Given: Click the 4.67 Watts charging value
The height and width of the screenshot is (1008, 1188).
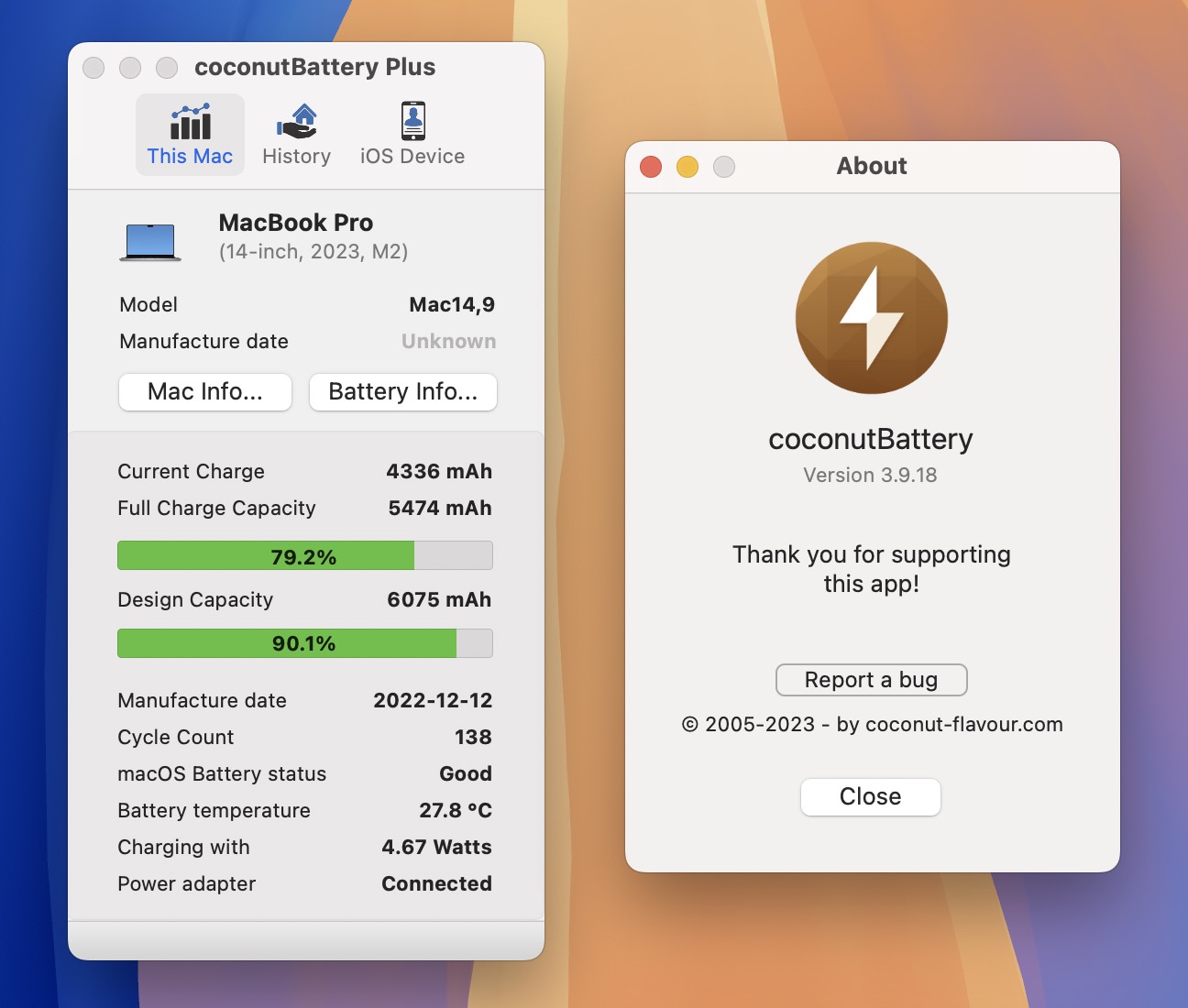Looking at the screenshot, I should [x=437, y=848].
